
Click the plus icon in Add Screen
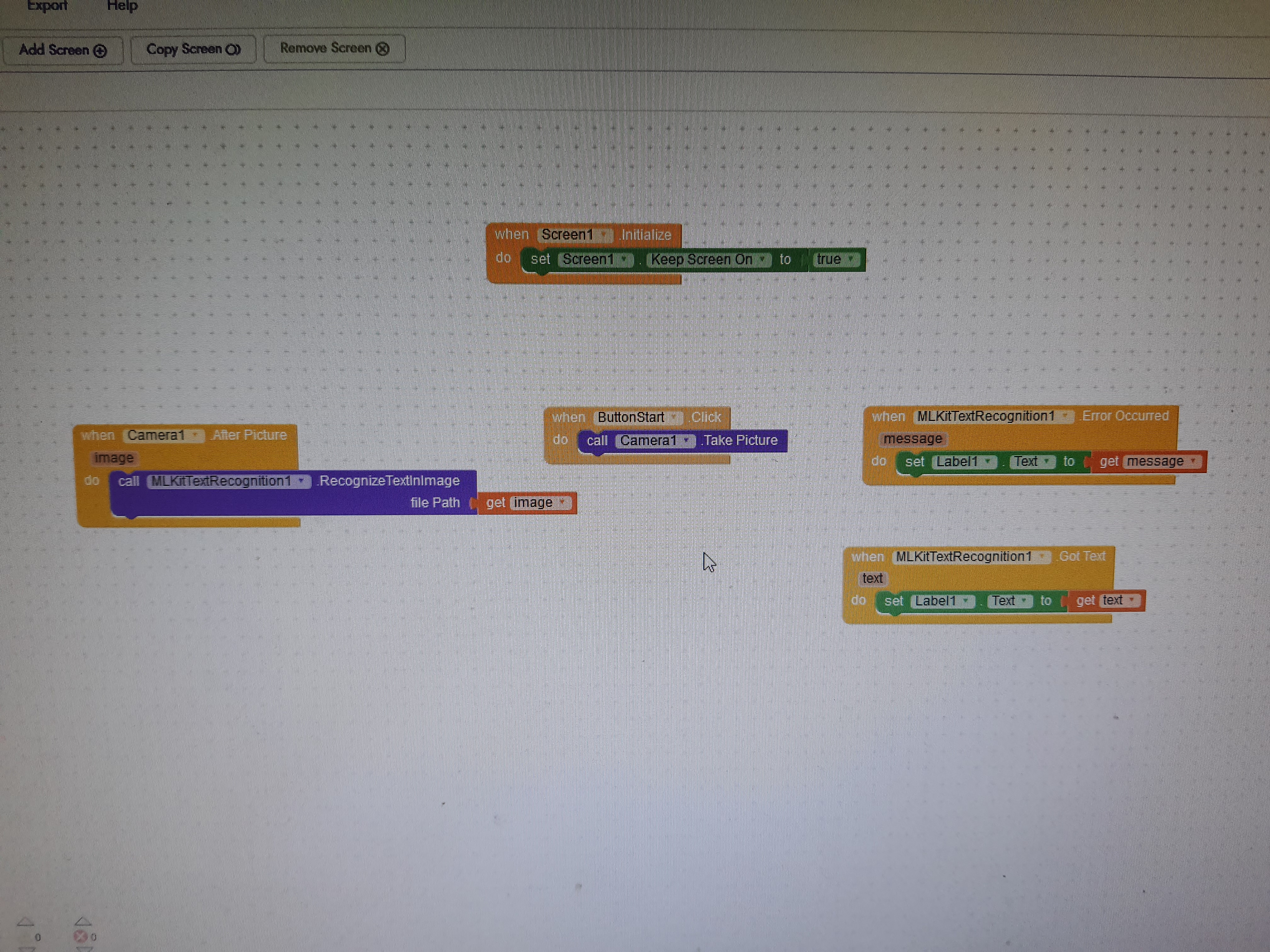coord(100,50)
